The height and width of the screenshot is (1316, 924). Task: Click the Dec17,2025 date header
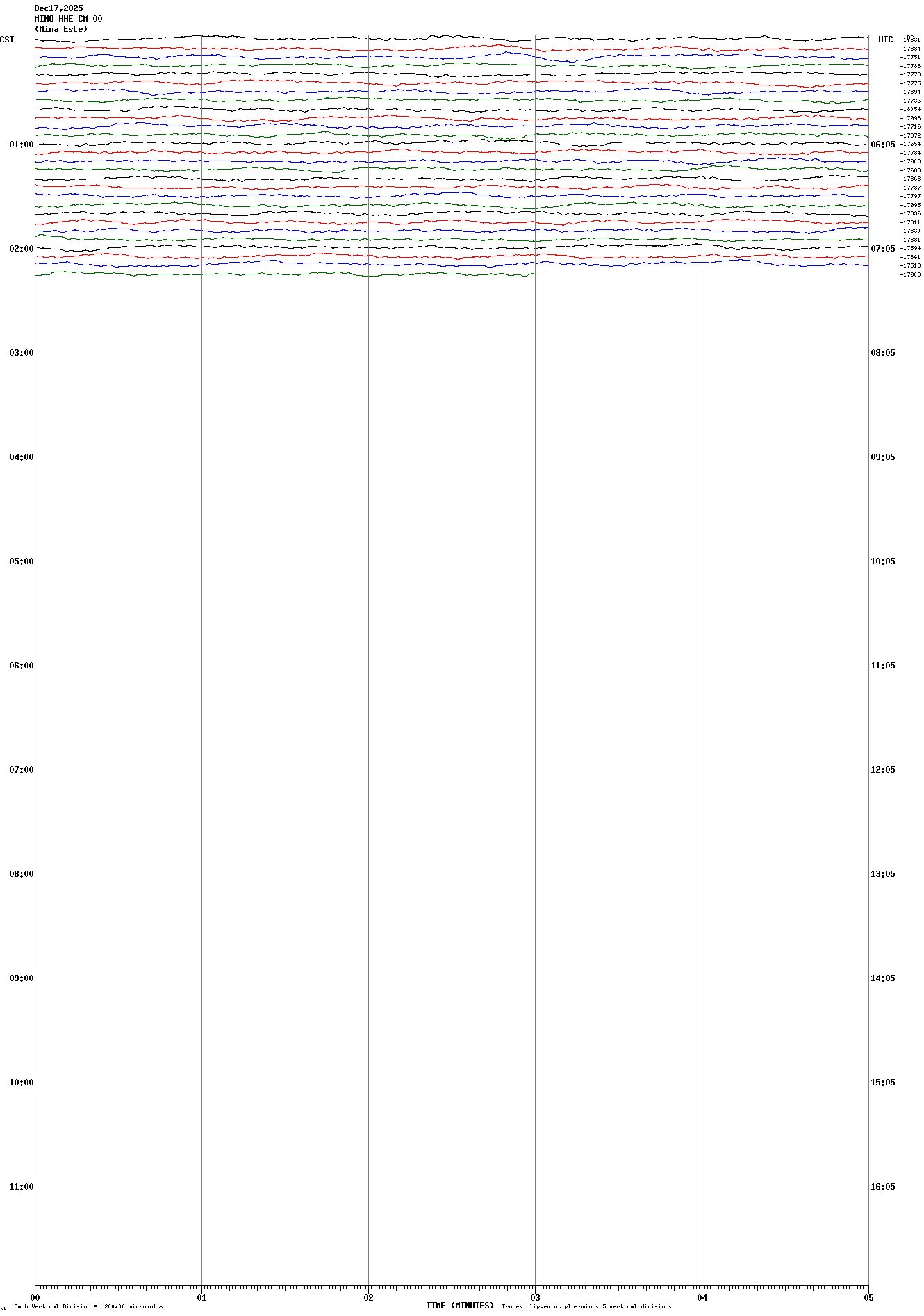[x=58, y=8]
